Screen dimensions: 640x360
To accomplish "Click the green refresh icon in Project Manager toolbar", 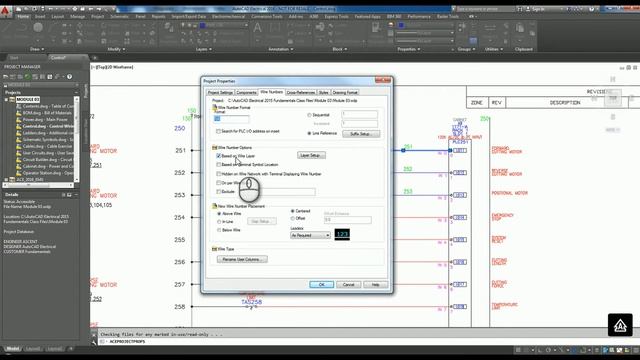I will pyautogui.click(x=27, y=76).
